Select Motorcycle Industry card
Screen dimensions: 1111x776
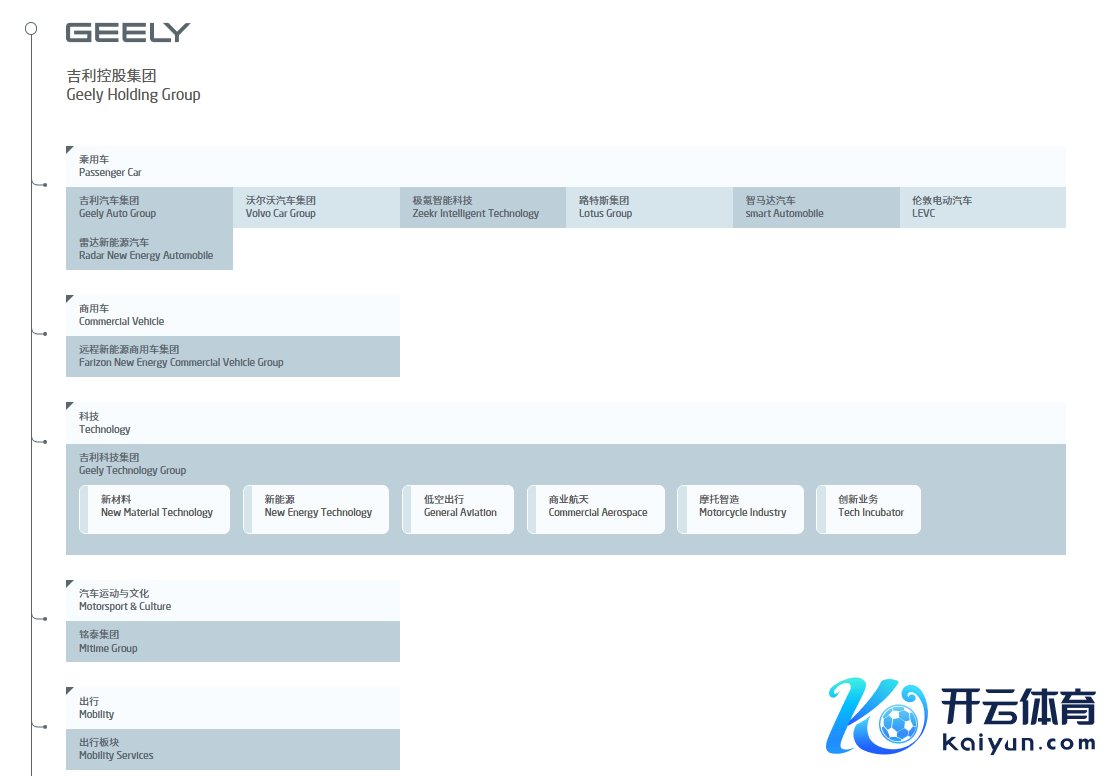[740, 510]
